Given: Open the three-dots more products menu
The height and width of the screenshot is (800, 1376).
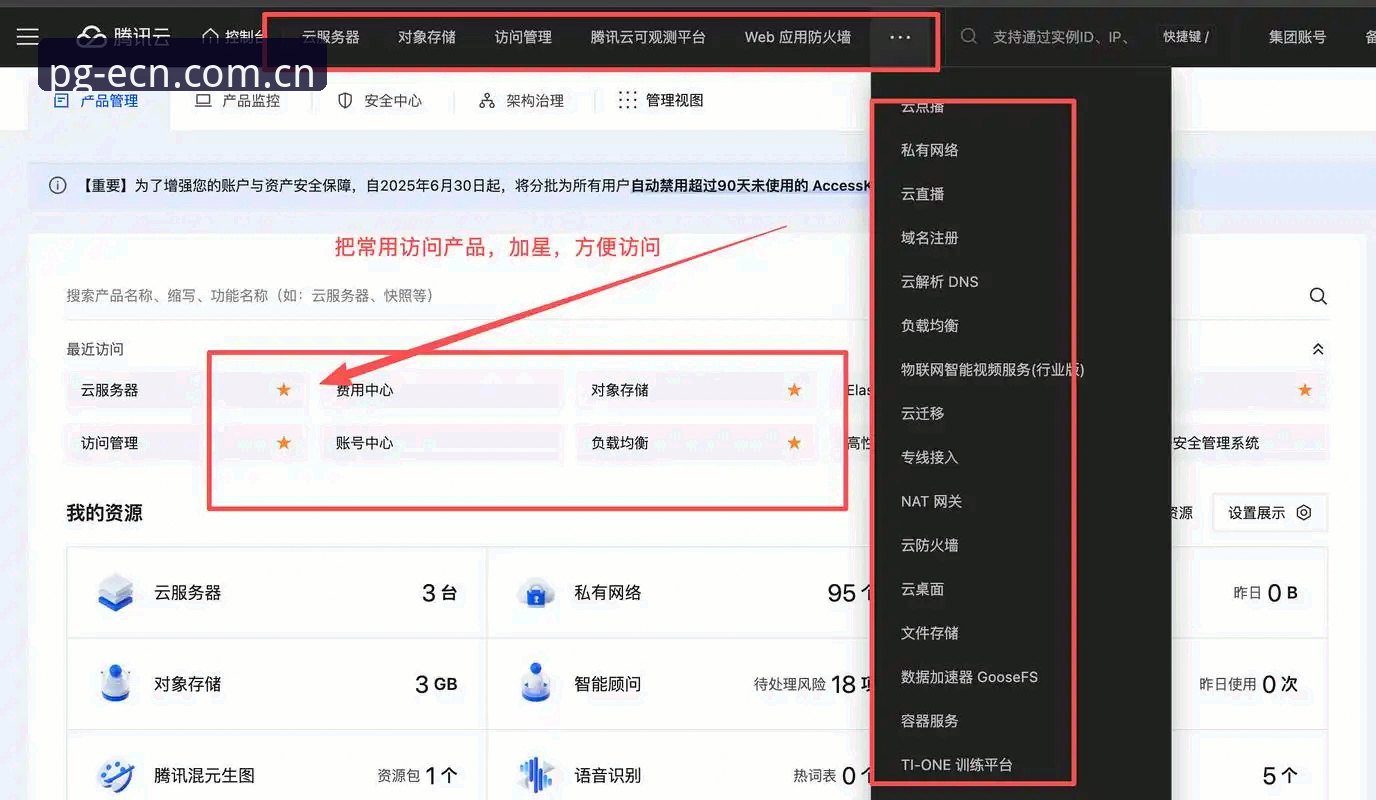Looking at the screenshot, I should pos(900,37).
